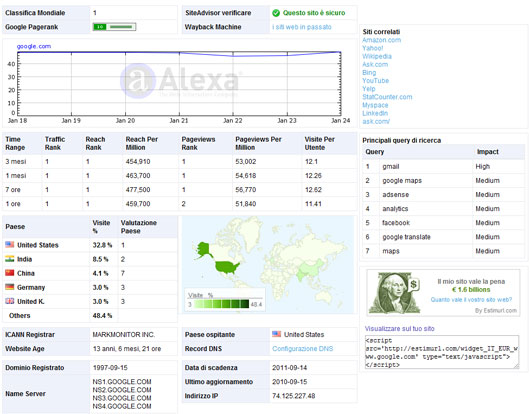Click 'Visualizzare sul tuo sito' link
The image size is (530, 414).
pos(400,328)
